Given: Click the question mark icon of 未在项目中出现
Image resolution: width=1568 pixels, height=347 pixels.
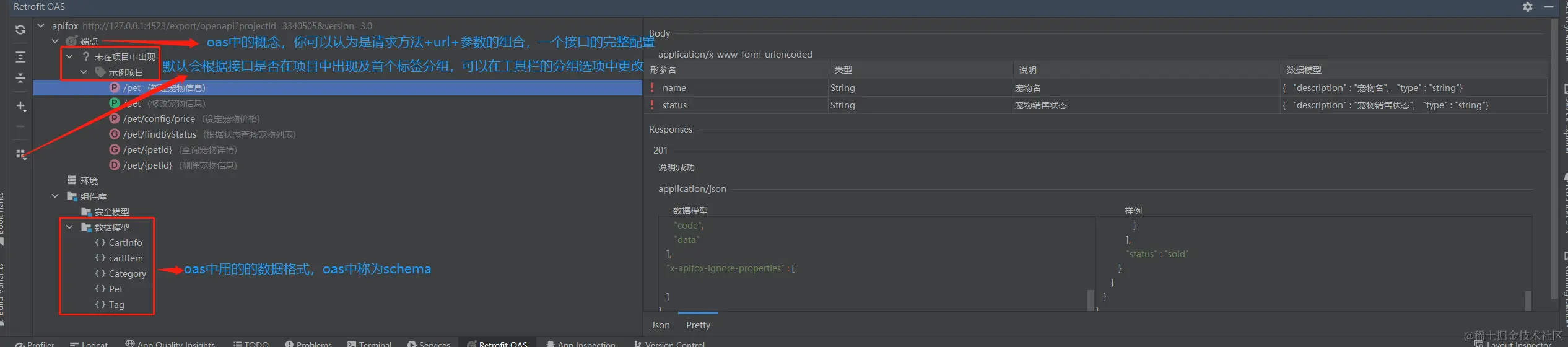Looking at the screenshot, I should (x=85, y=56).
